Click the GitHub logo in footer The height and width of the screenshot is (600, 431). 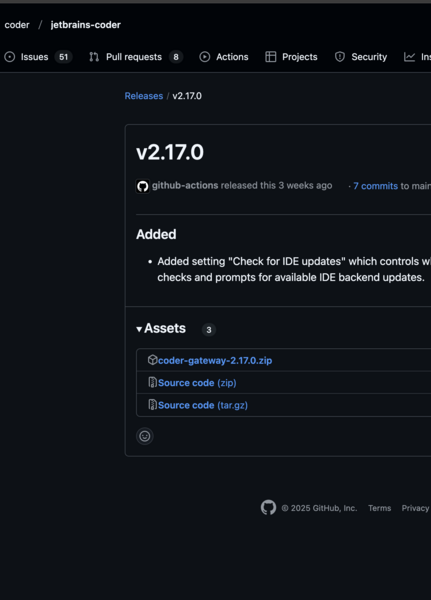pos(268,507)
